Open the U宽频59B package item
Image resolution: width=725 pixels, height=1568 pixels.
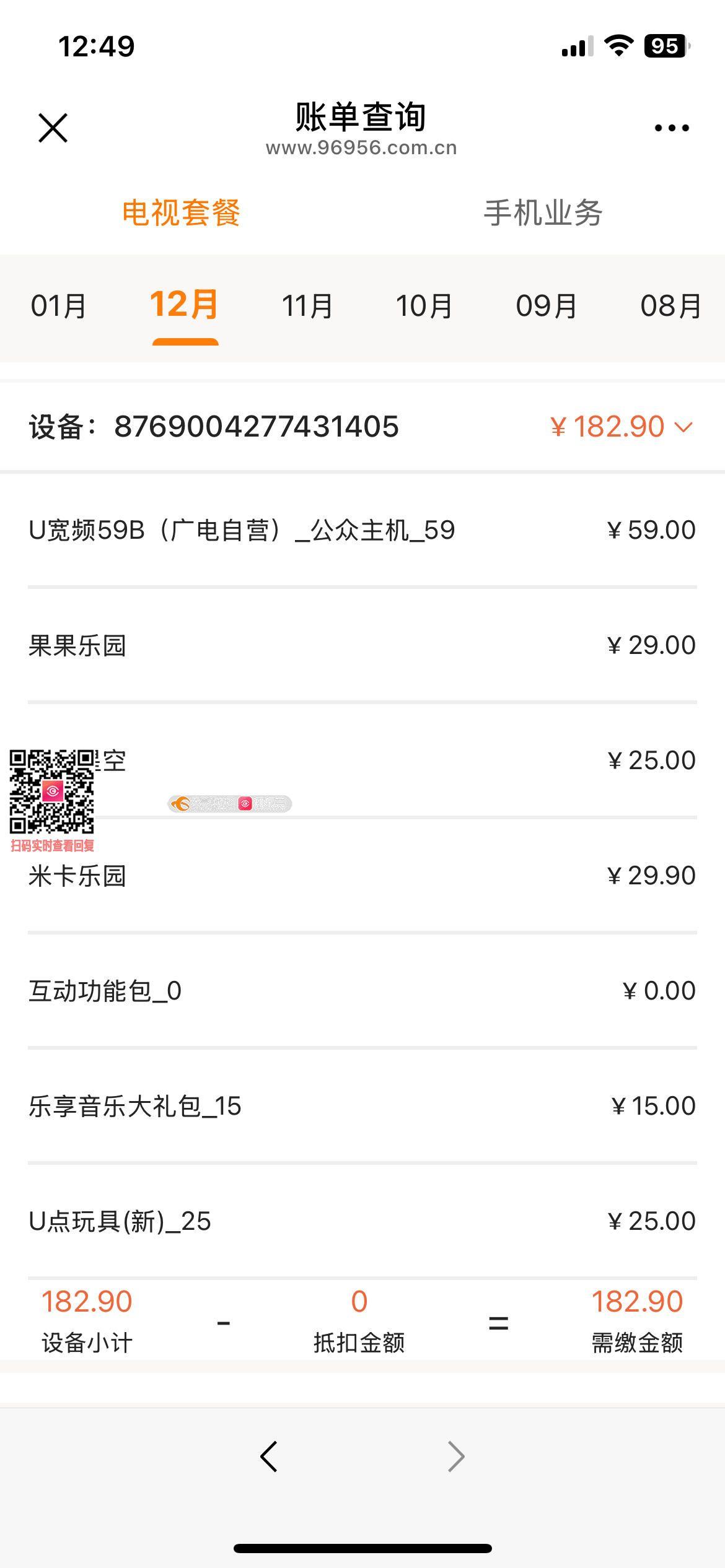click(x=242, y=530)
